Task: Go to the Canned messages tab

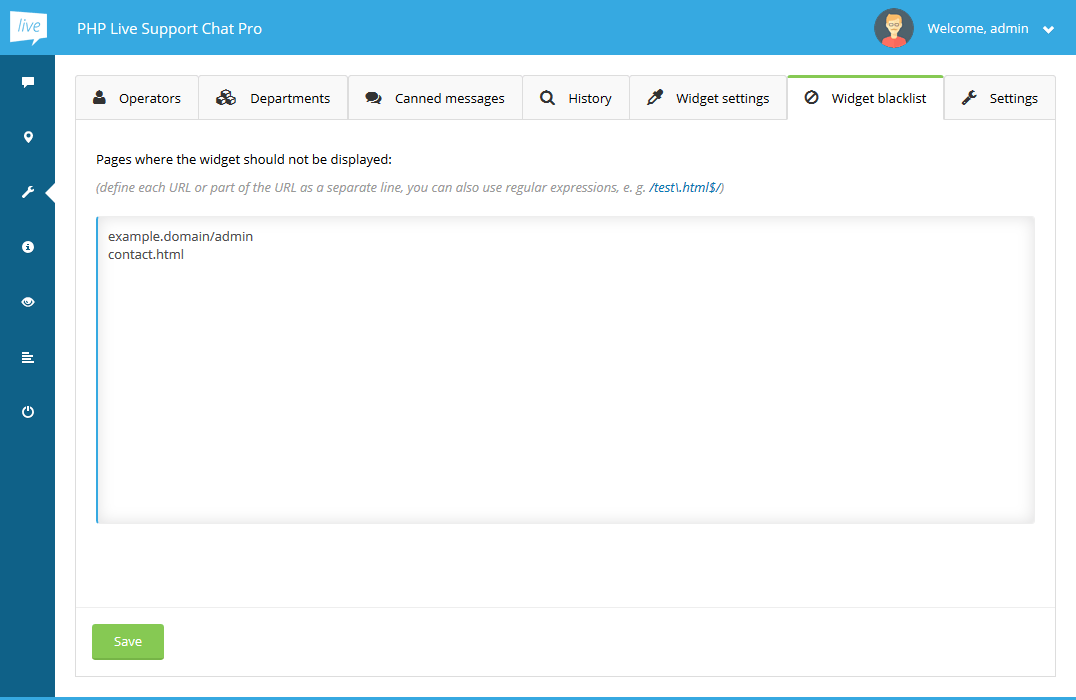Action: [x=435, y=98]
